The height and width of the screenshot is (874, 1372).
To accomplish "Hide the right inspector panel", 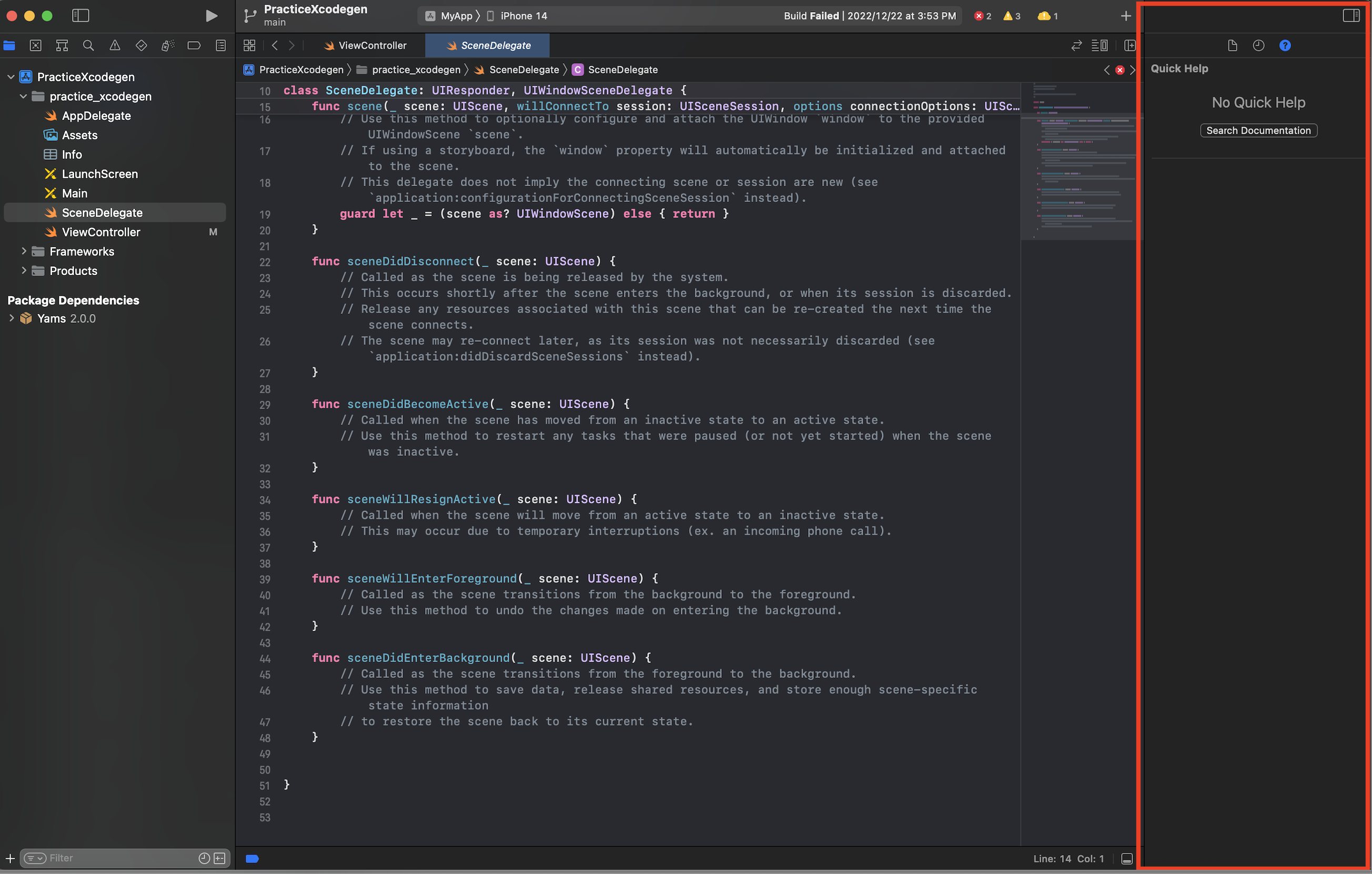I will [x=1351, y=16].
